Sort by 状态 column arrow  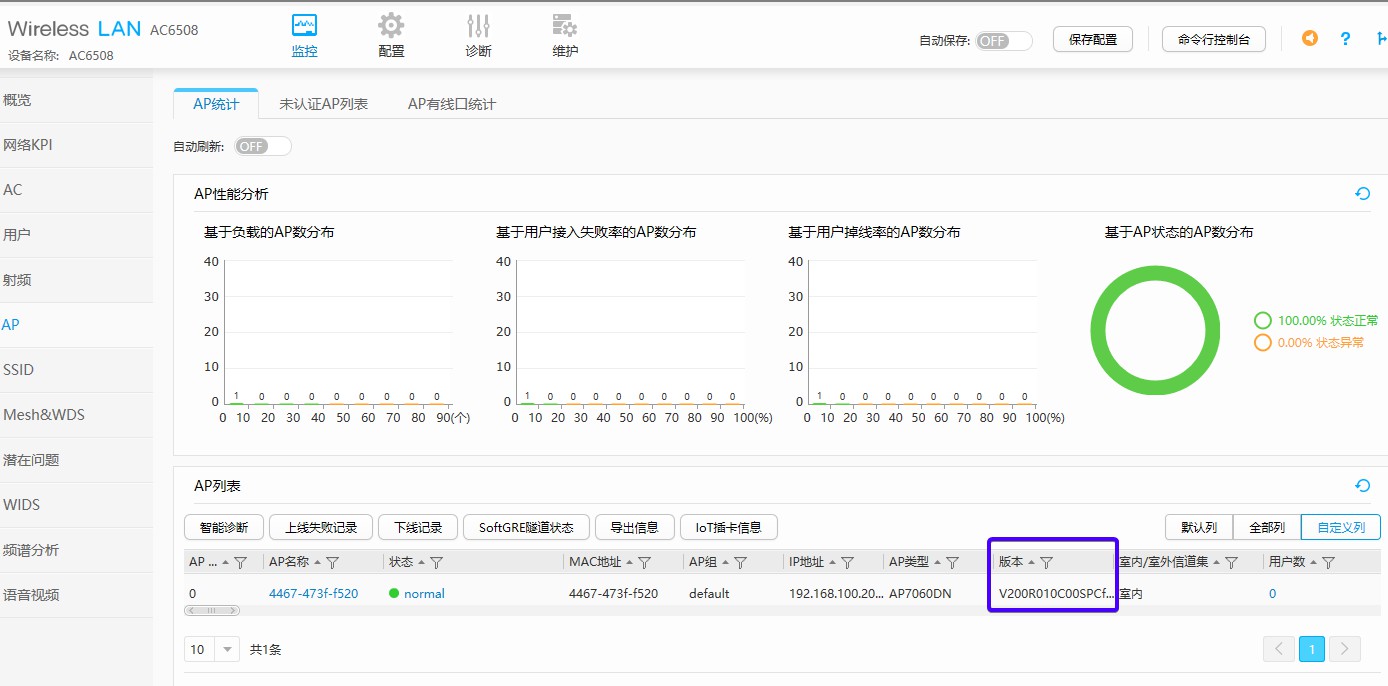(x=421, y=563)
